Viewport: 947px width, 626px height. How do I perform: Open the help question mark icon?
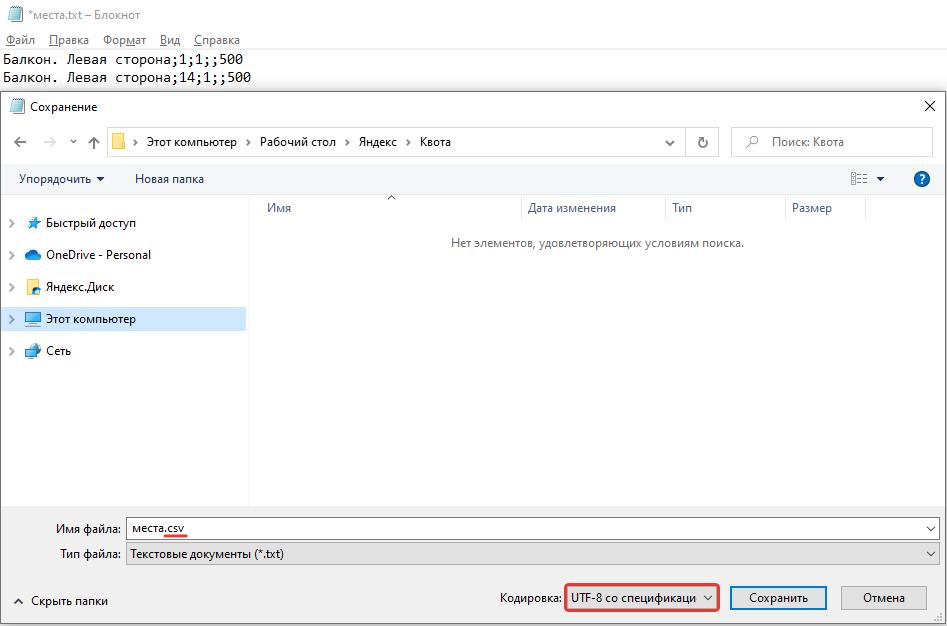(922, 179)
